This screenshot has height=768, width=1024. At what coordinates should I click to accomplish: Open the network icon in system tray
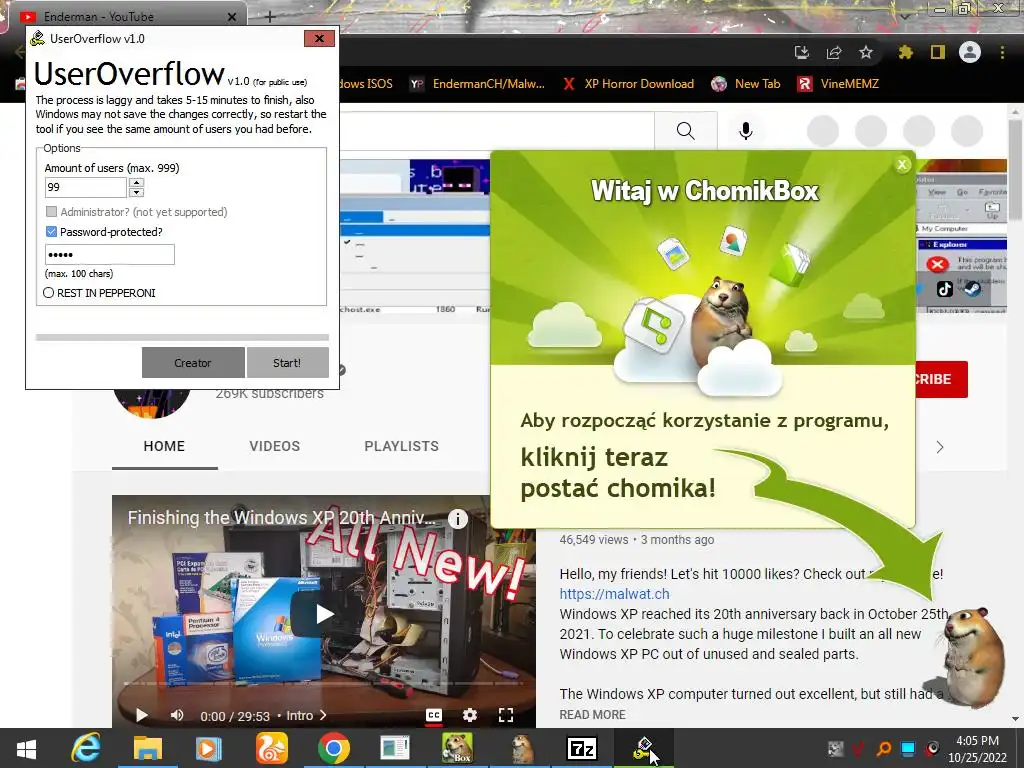click(908, 748)
